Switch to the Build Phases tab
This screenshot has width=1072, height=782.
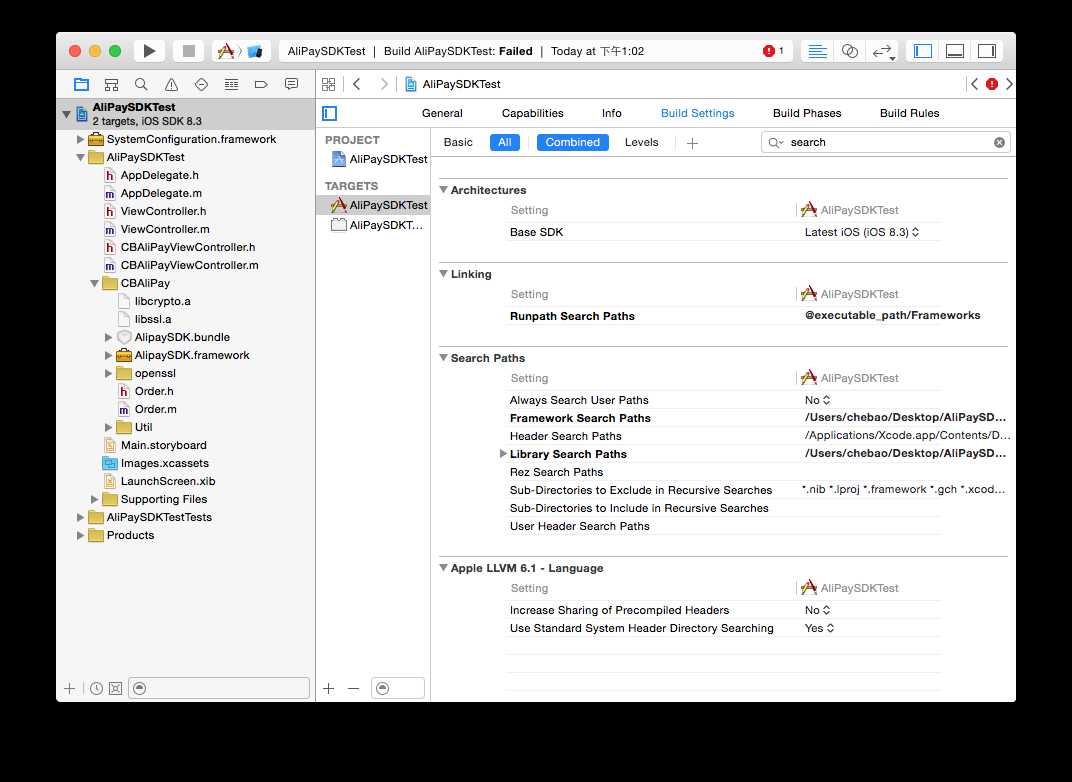(807, 113)
